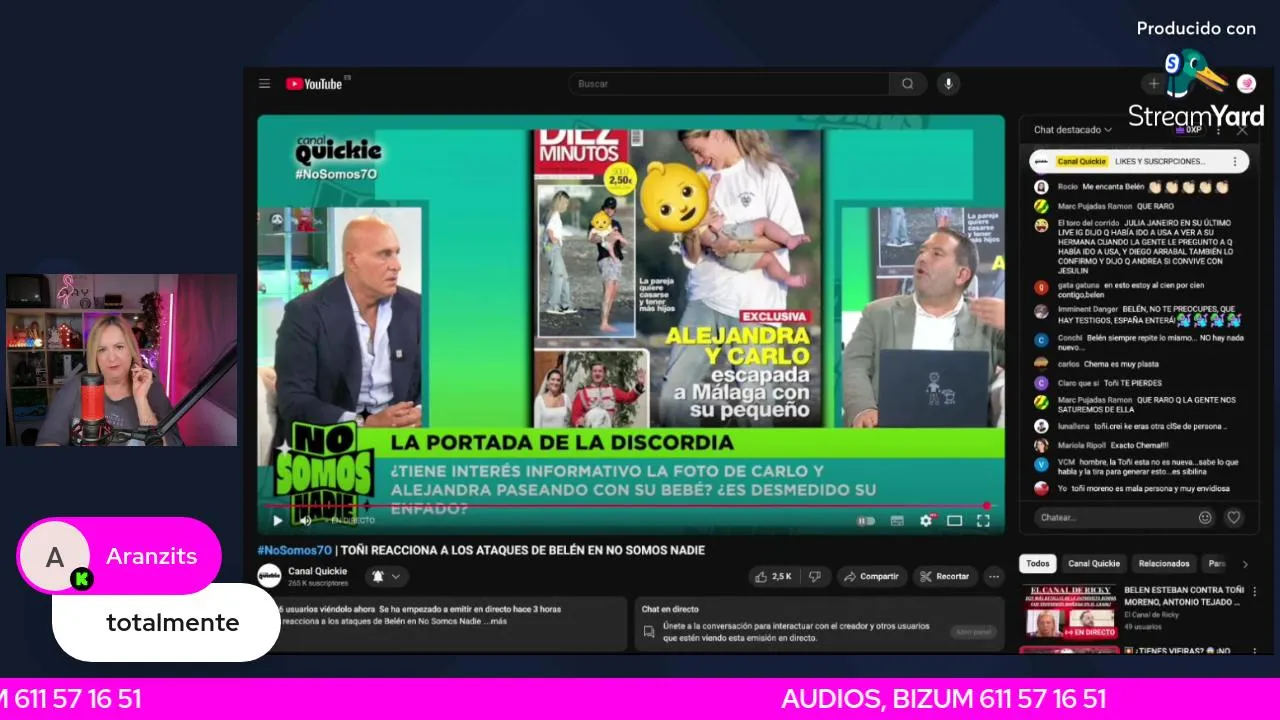Click the YouTube search field
Screen dimensions: 1280x720
pyautogui.click(x=728, y=84)
